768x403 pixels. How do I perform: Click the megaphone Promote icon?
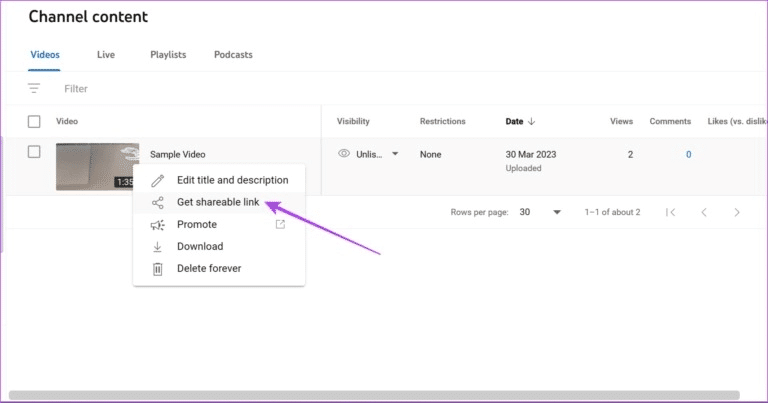pos(157,225)
